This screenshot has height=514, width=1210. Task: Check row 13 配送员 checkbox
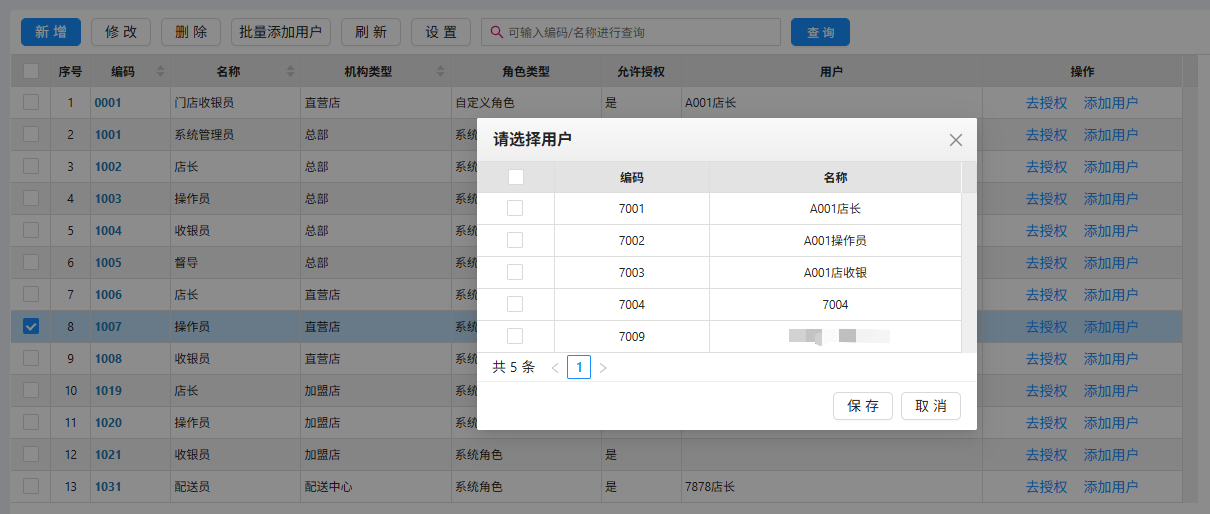point(31,486)
